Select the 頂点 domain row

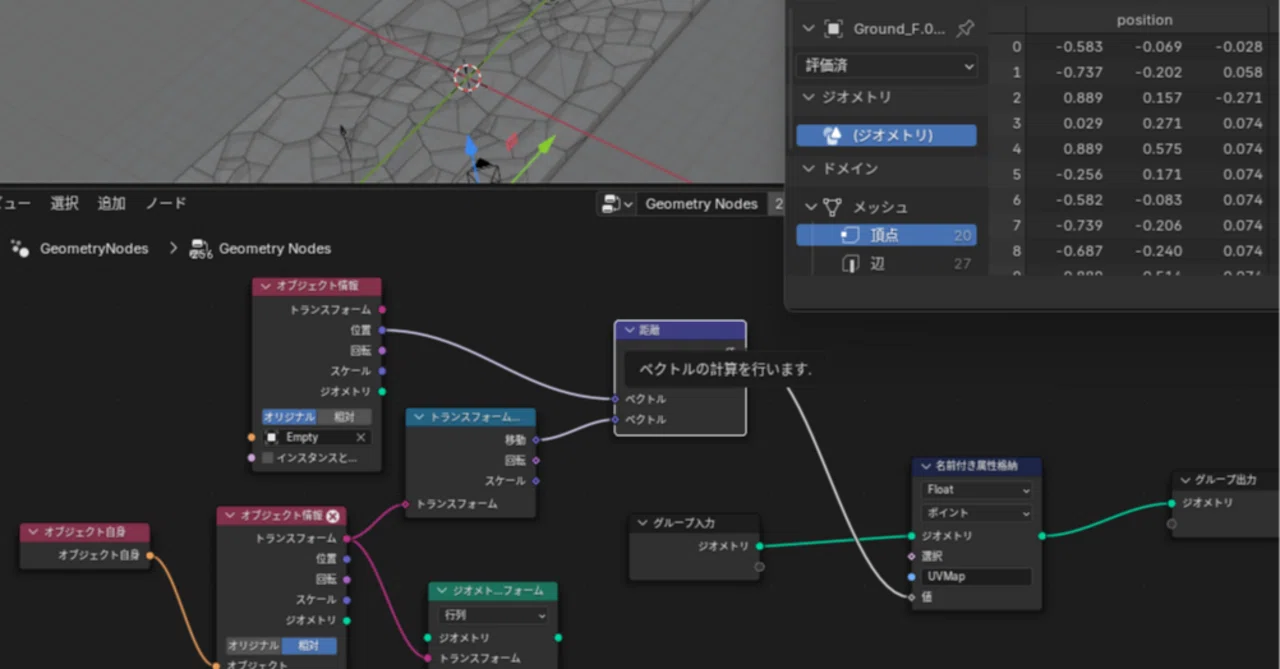click(886, 235)
